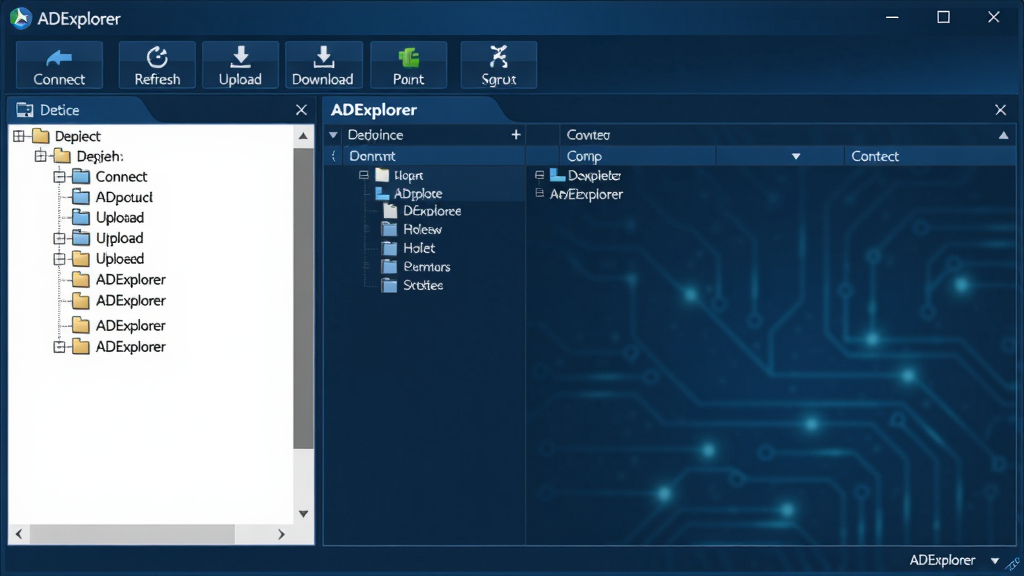Select the Holet folder icon
Viewport: 1024px width, 576px height.
click(x=389, y=248)
